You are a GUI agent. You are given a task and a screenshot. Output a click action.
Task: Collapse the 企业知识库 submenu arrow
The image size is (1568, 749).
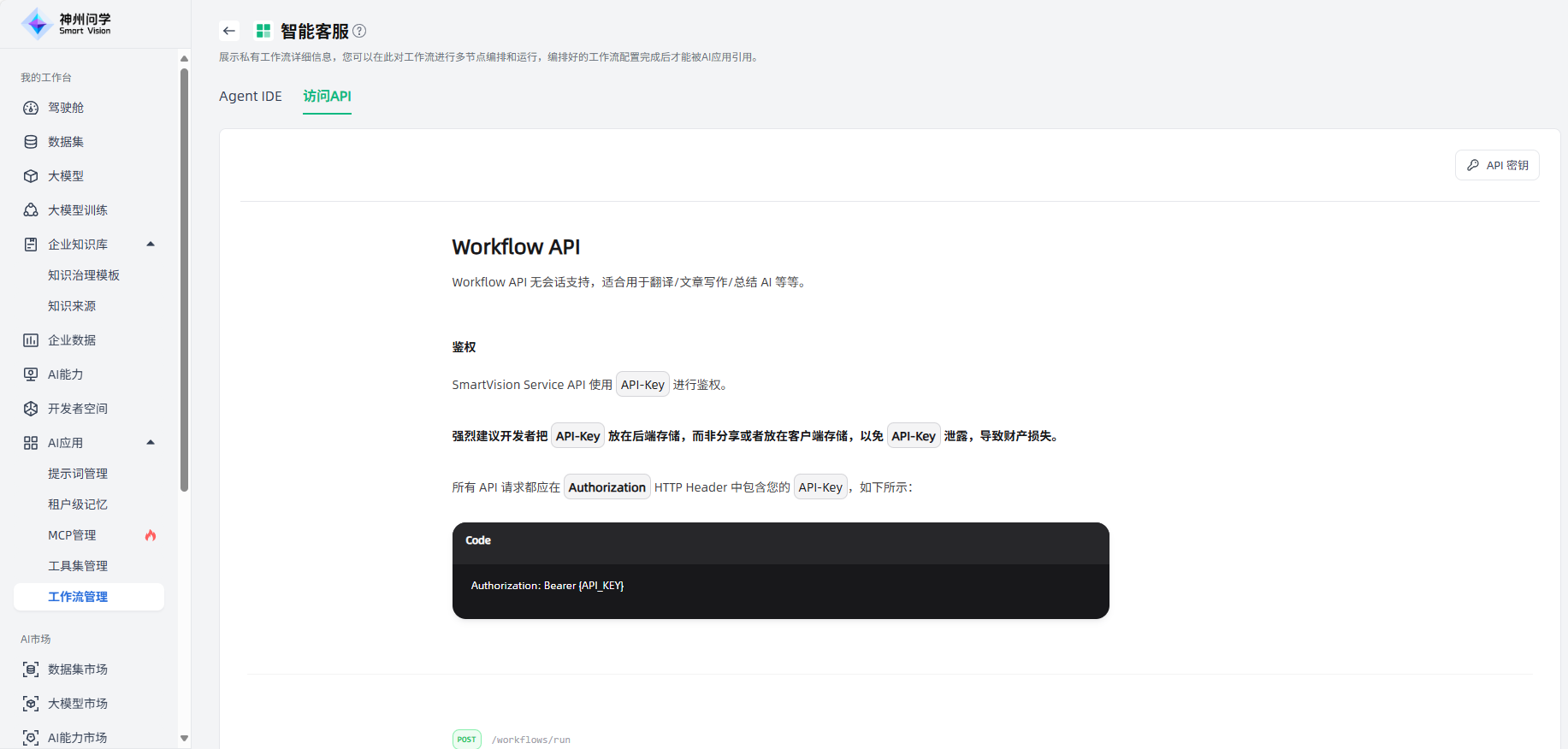coord(151,245)
